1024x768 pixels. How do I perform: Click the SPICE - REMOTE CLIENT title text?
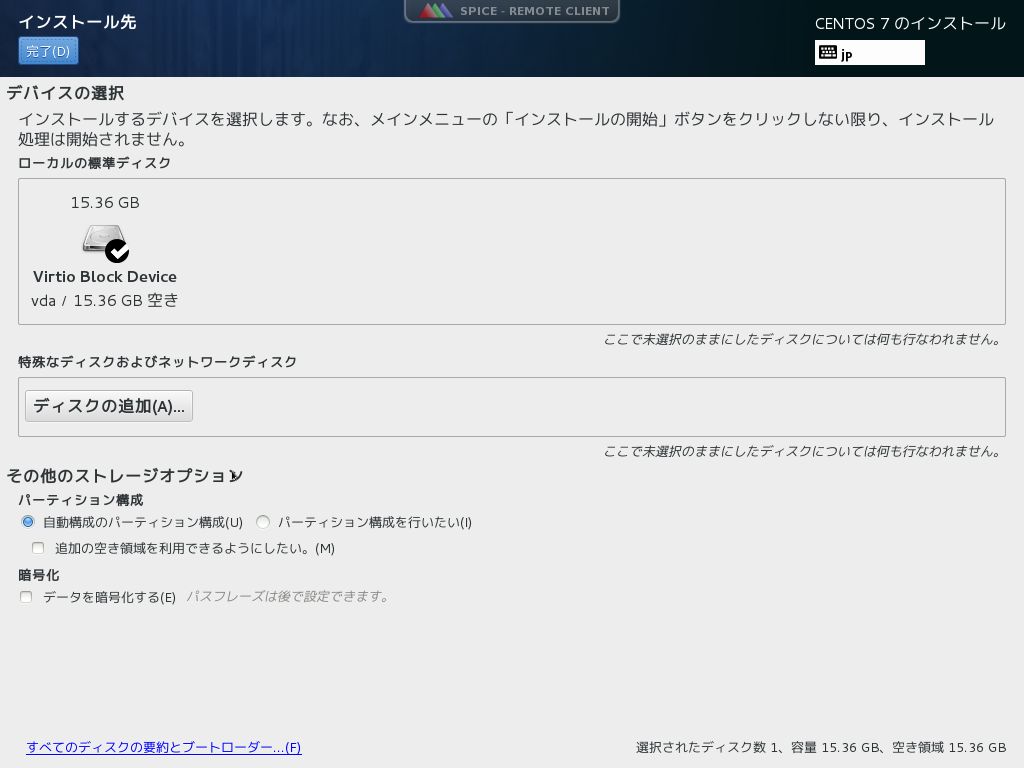534,11
